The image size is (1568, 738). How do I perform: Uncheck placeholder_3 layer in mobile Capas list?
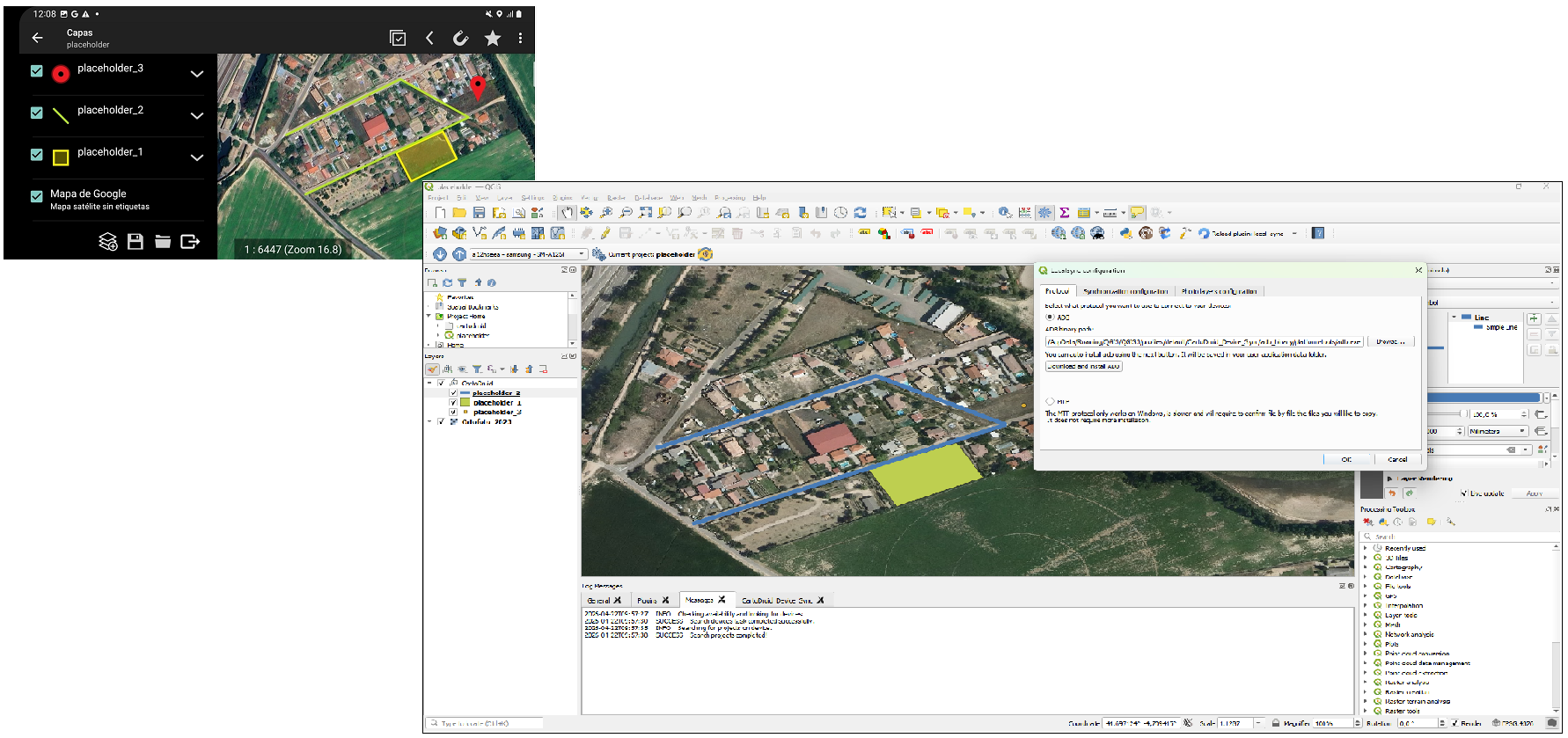coord(37,71)
